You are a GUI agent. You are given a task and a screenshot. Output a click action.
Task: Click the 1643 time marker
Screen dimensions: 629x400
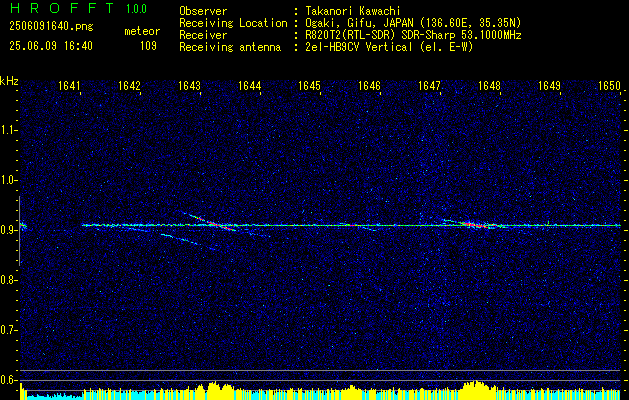pyautogui.click(x=189, y=85)
